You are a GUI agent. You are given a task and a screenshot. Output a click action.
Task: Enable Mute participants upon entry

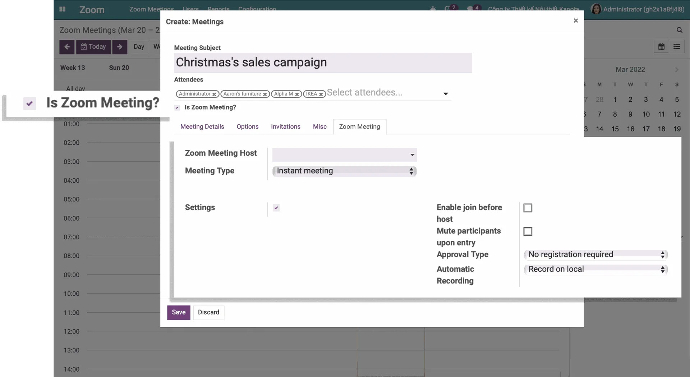coord(528,231)
